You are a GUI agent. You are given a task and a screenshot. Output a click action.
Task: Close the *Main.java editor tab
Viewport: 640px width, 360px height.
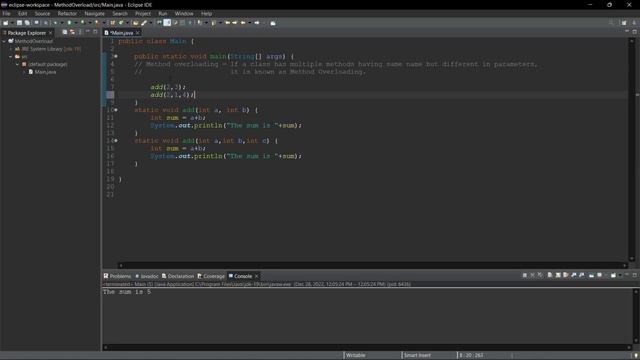(138, 33)
